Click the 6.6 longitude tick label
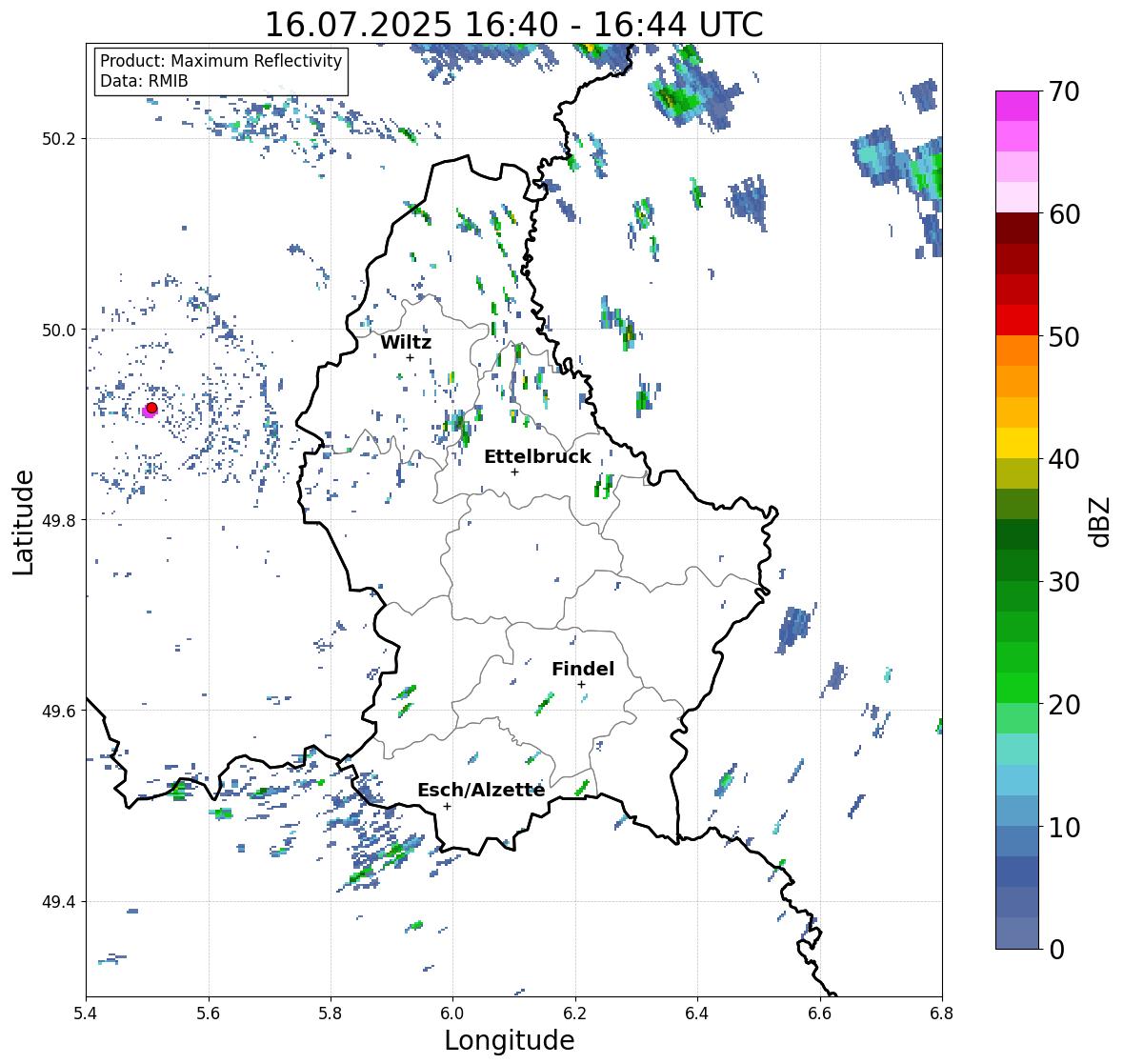The height and width of the screenshot is (1064, 1123). tap(820, 1014)
